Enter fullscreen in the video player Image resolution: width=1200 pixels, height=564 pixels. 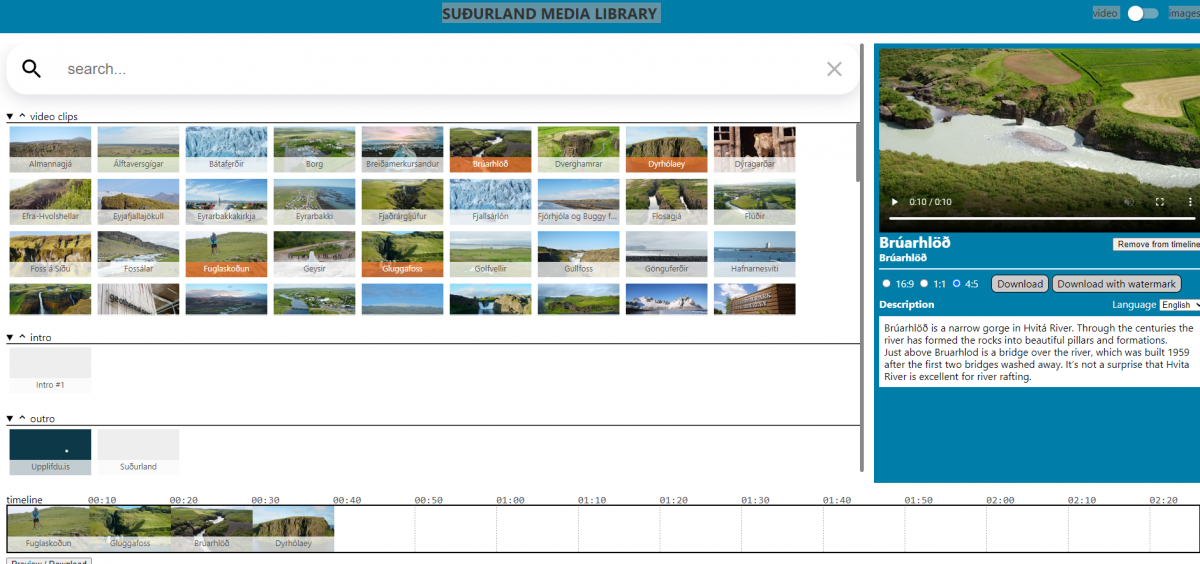[x=1160, y=202]
